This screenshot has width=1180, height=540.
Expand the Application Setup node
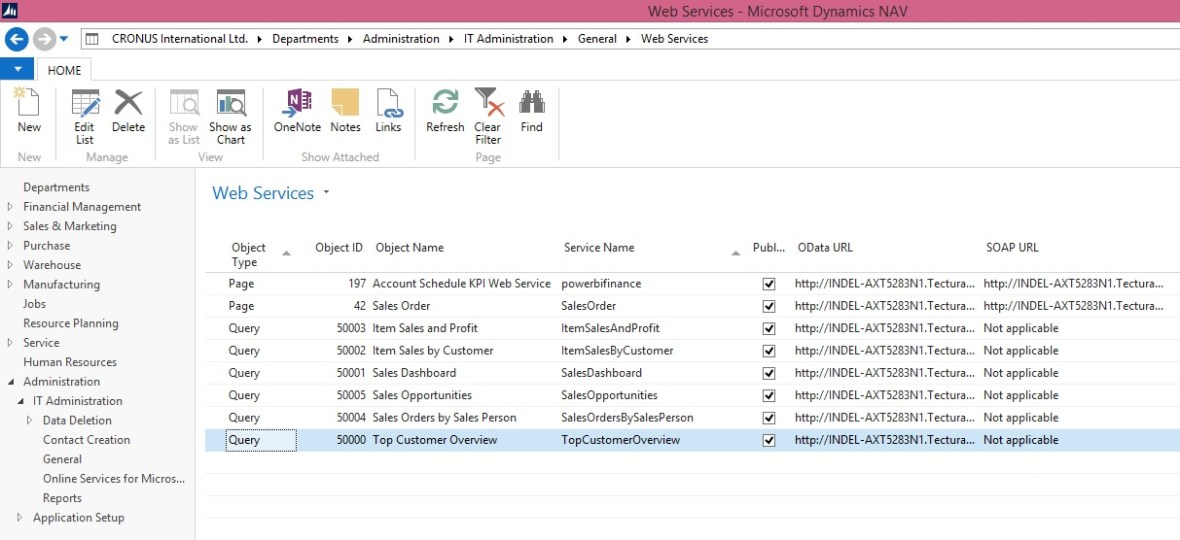click(x=20, y=517)
